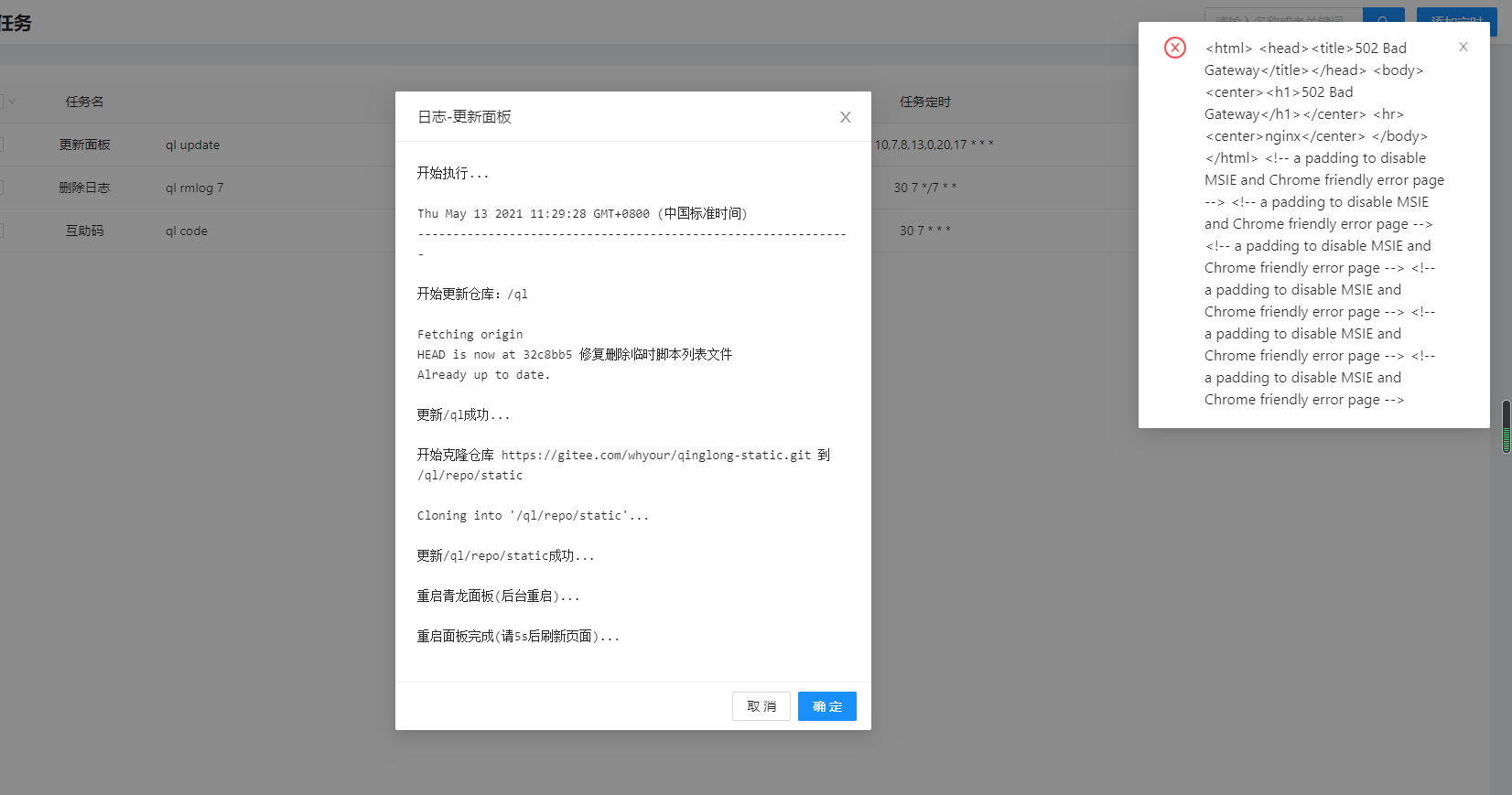Select the 互助码 task row checkbox

[1, 231]
